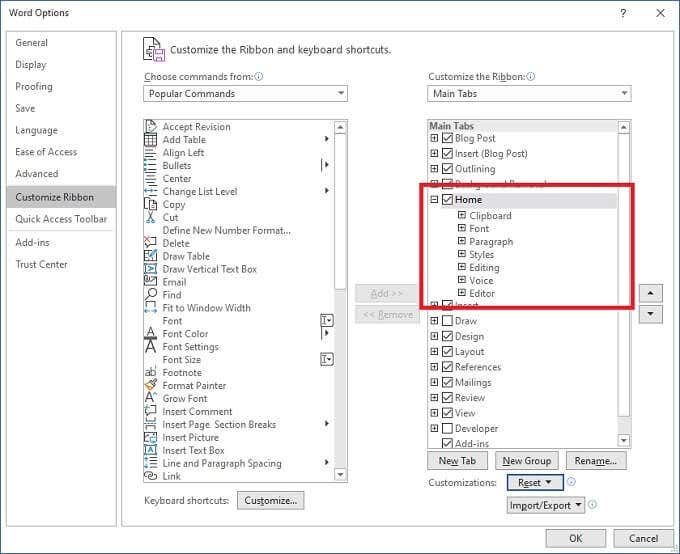Click commands list scroll down arrow
Image resolution: width=680 pixels, height=554 pixels.
click(x=340, y=475)
